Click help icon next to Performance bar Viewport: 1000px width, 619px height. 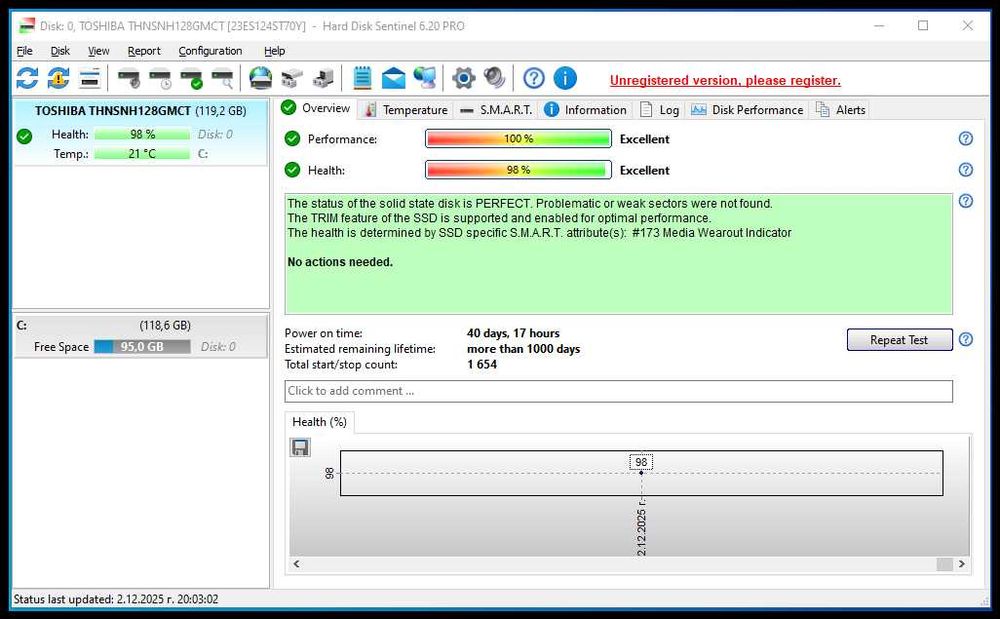(x=966, y=138)
